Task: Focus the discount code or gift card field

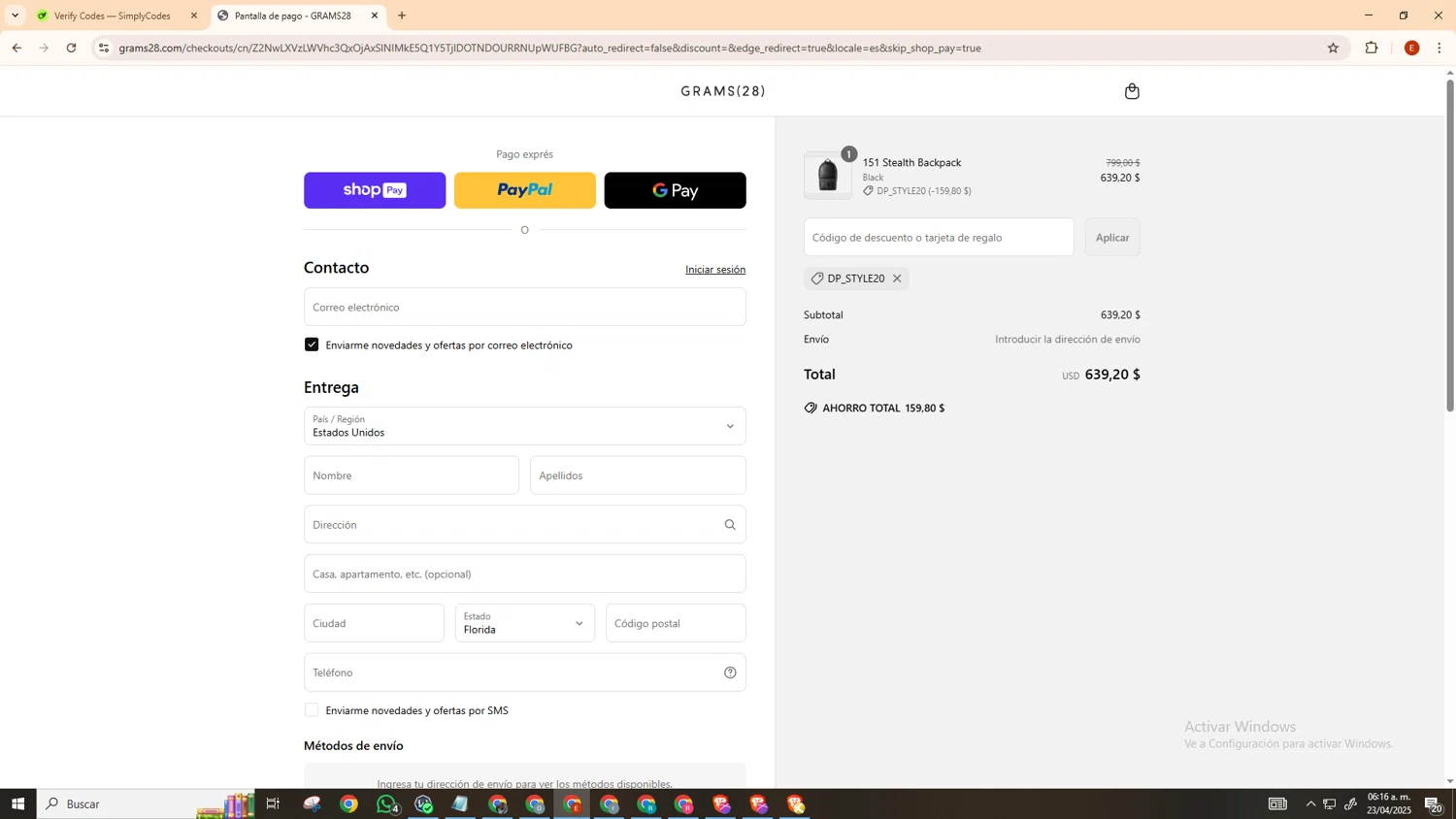Action: point(939,238)
